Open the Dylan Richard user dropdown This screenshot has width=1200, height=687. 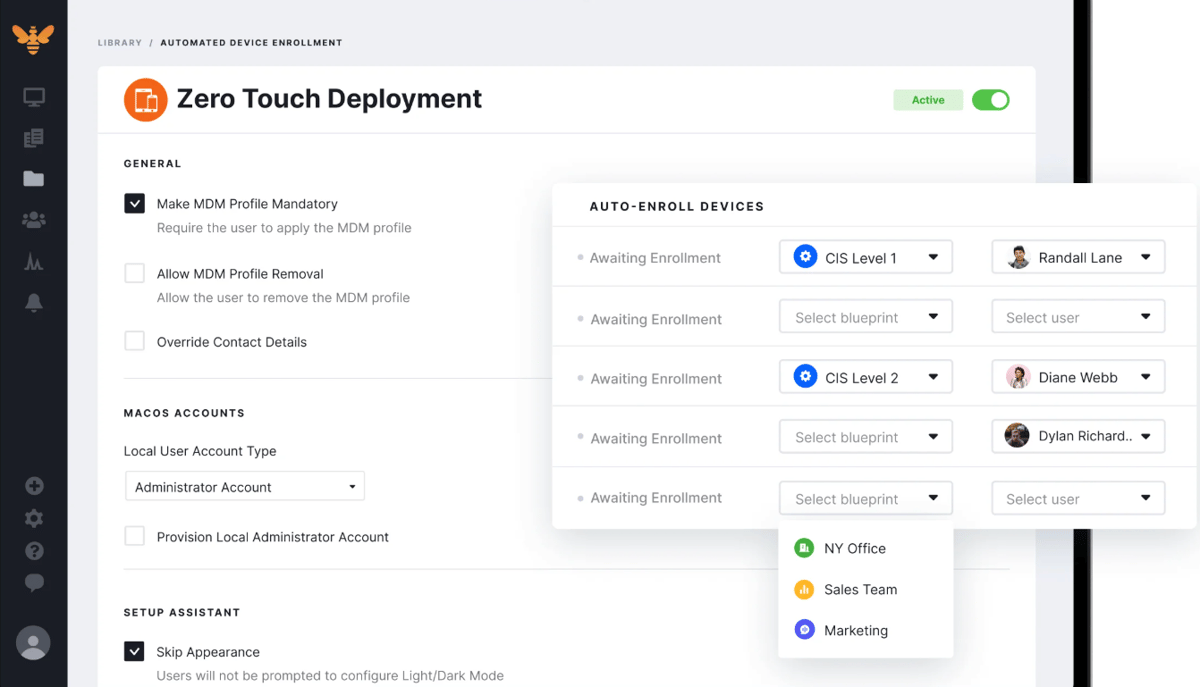(1078, 436)
